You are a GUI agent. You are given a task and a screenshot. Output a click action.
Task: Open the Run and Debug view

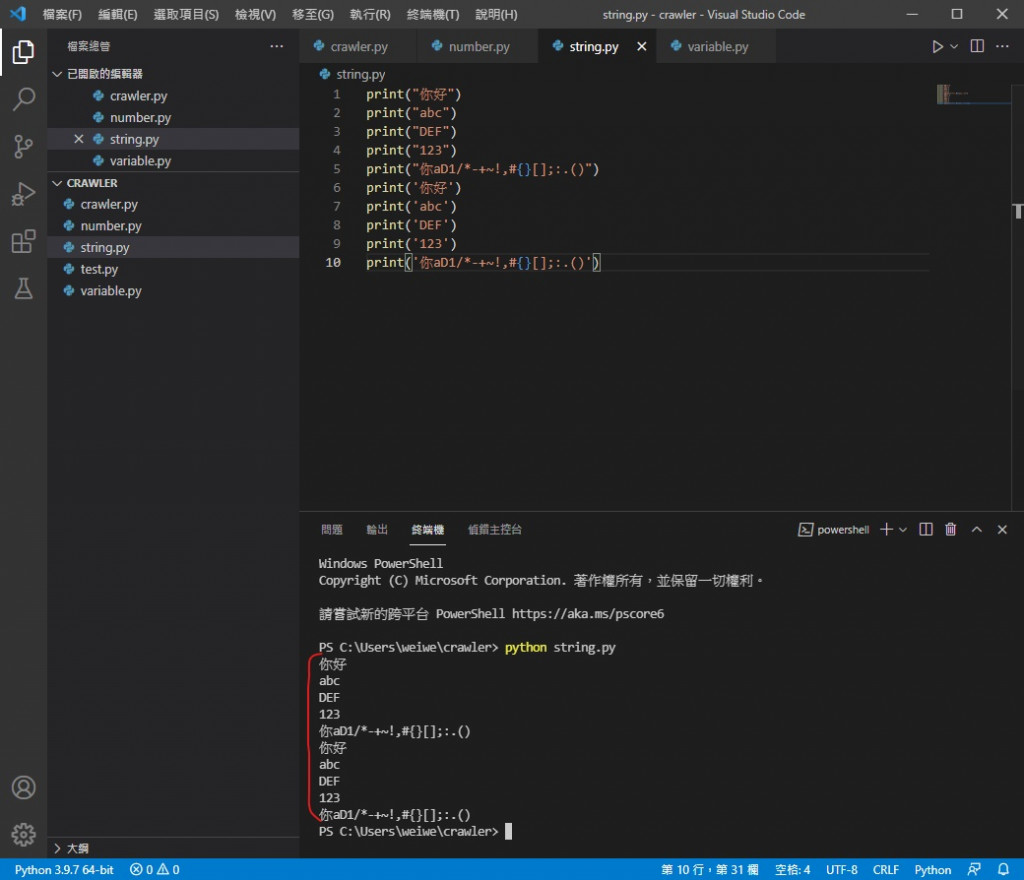point(23,194)
